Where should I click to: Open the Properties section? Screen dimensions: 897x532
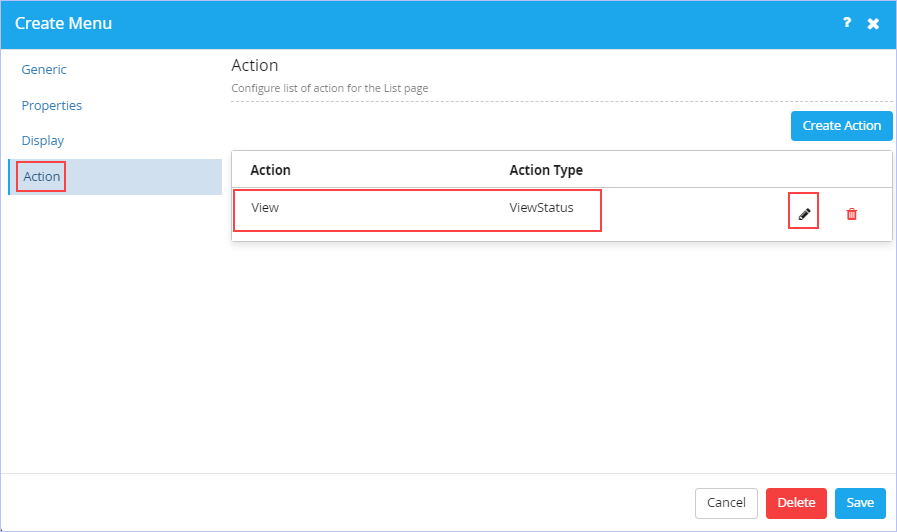(x=51, y=106)
